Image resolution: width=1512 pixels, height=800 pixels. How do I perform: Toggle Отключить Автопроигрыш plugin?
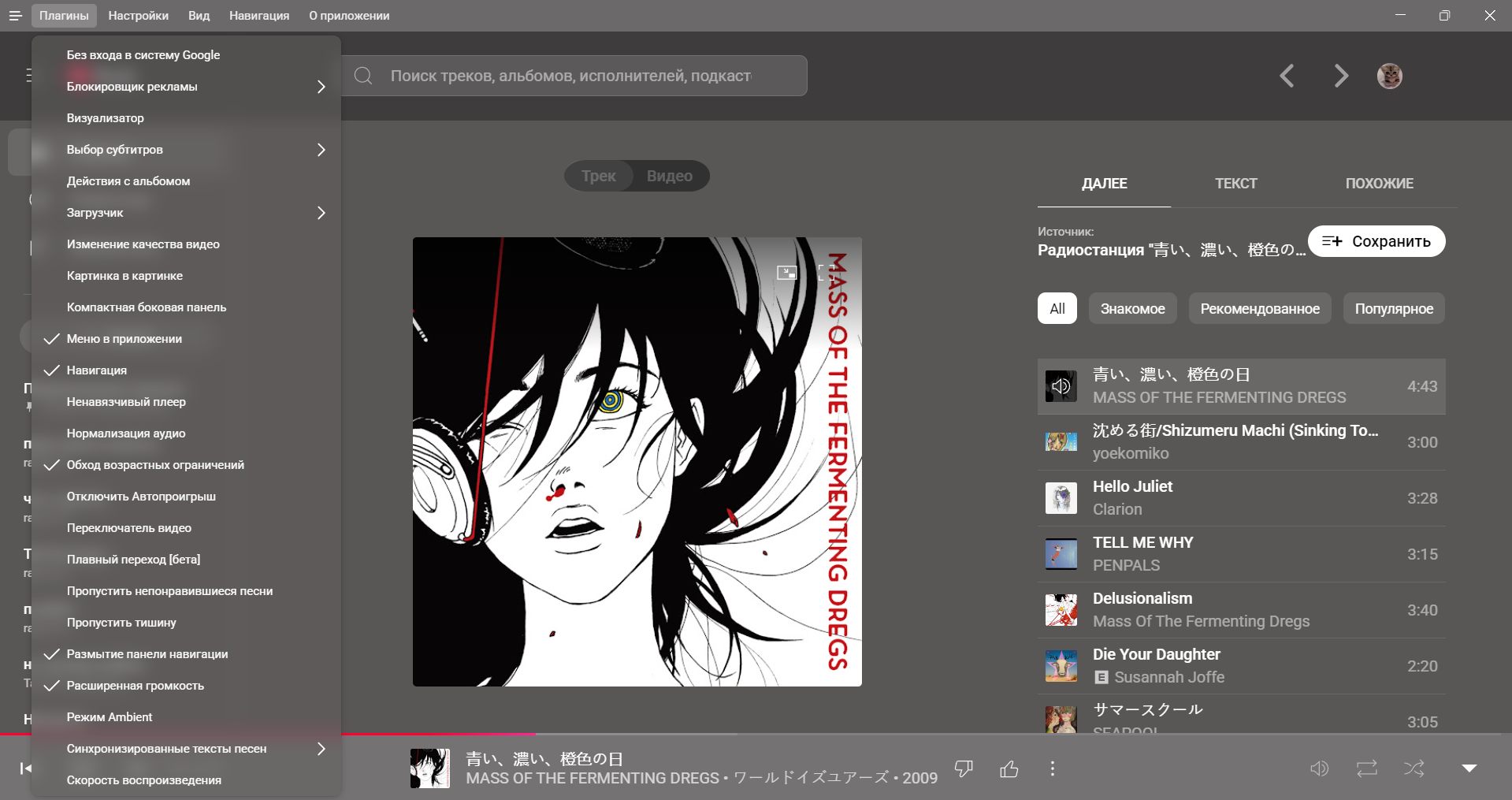click(186, 497)
